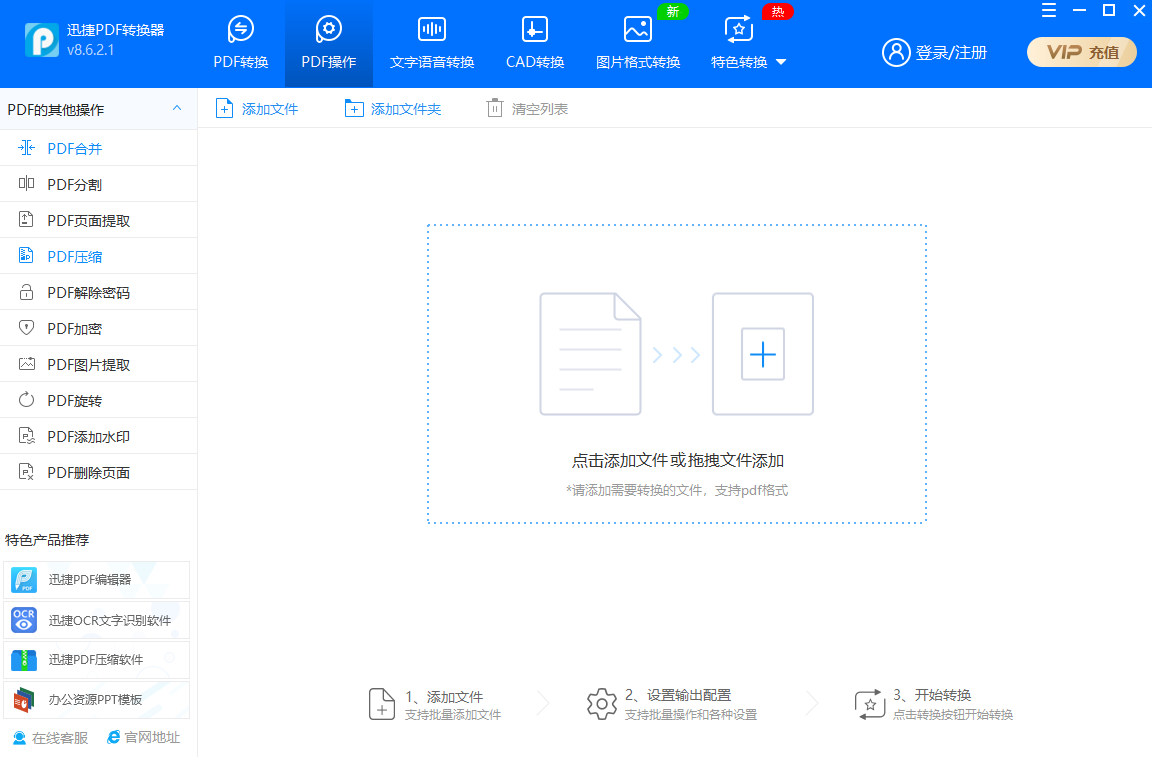This screenshot has height=757, width=1152.
Task: Open the PDF转换 conversion icon
Action: coord(241,29)
